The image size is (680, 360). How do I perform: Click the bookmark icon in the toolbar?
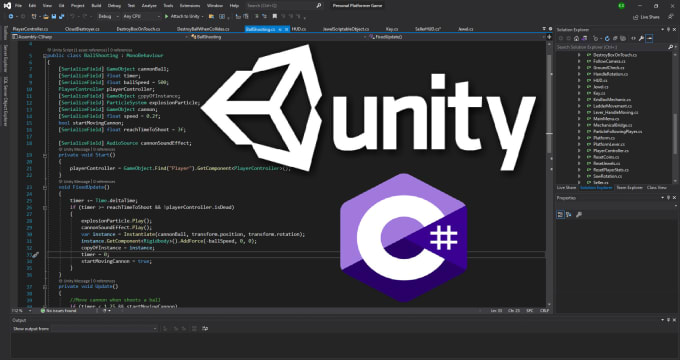click(x=275, y=16)
